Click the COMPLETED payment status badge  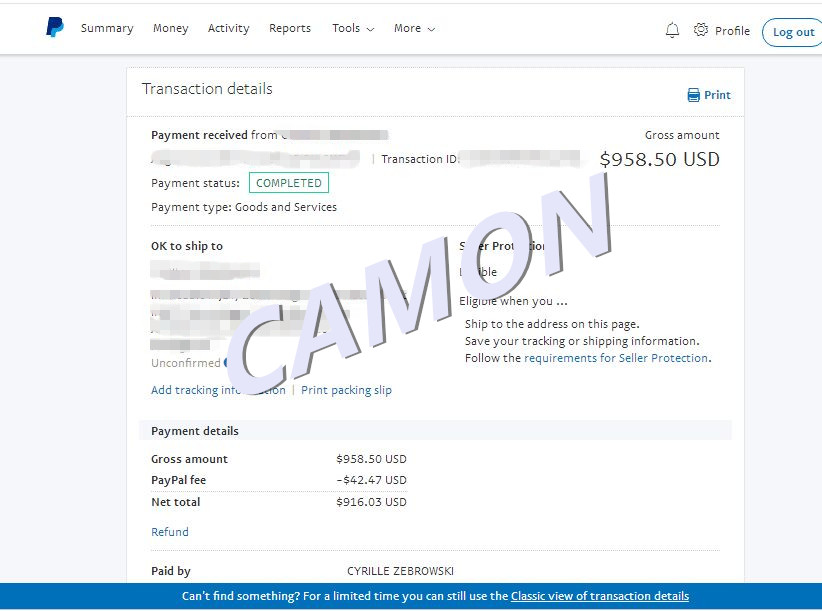click(289, 183)
